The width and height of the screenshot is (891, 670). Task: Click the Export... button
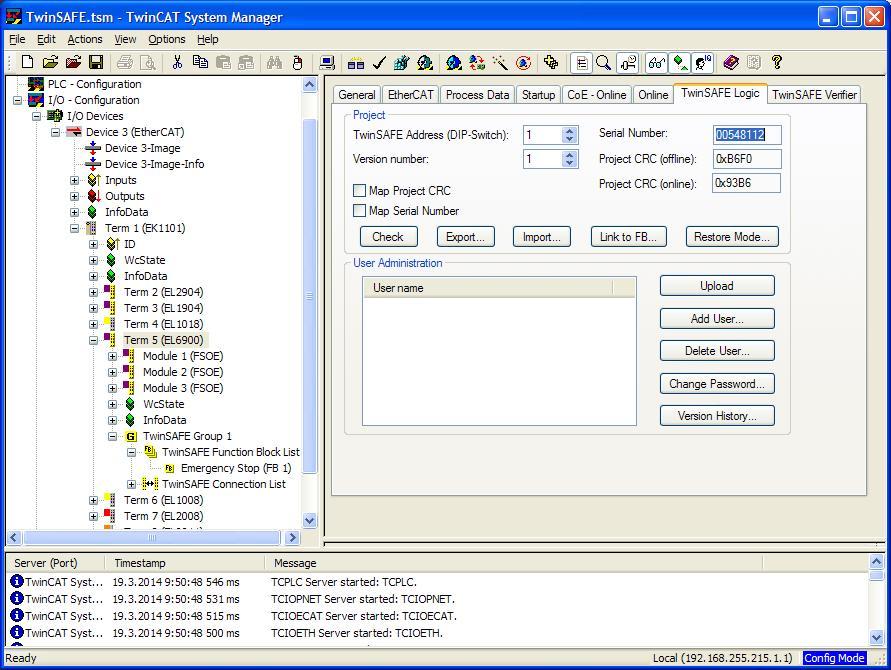click(465, 237)
